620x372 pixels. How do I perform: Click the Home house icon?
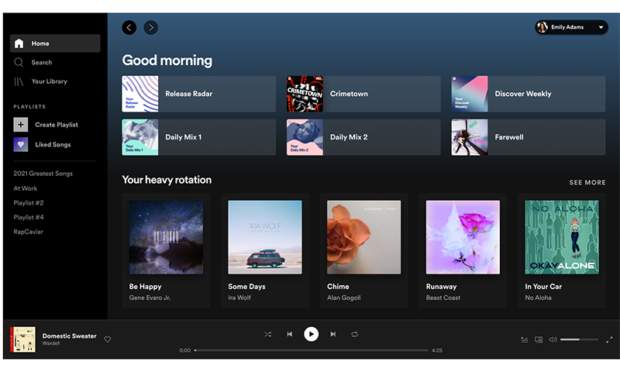click(x=19, y=43)
